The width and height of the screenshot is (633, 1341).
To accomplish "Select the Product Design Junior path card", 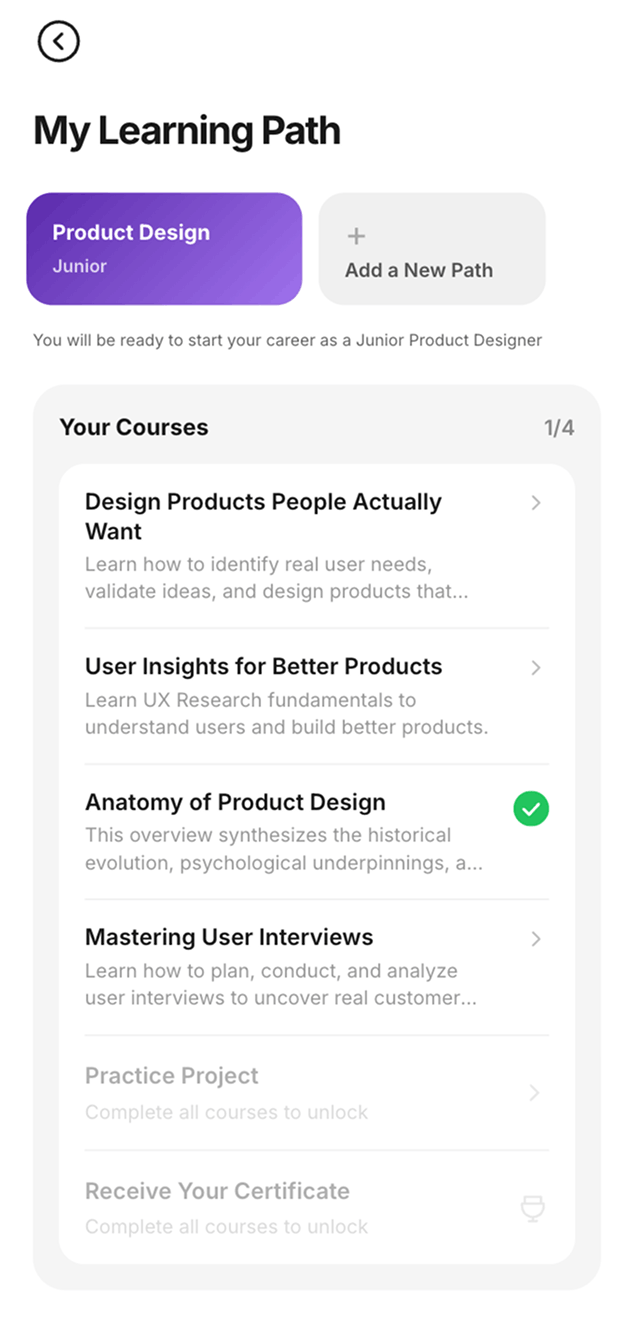I will click(x=164, y=249).
